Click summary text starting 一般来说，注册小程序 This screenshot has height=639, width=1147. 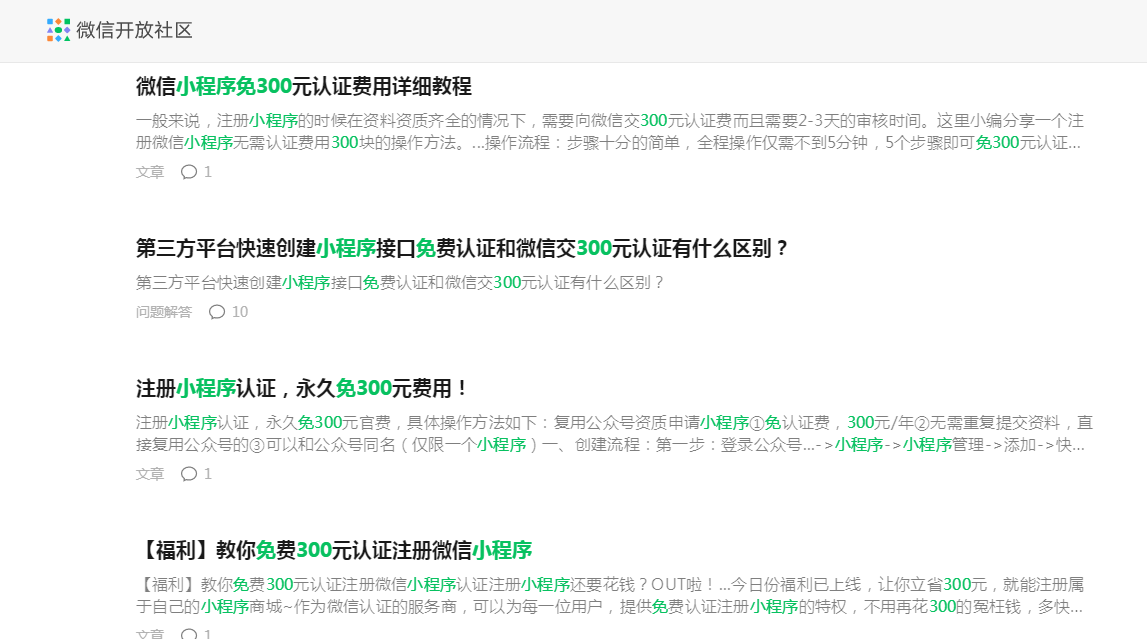[x=609, y=132]
